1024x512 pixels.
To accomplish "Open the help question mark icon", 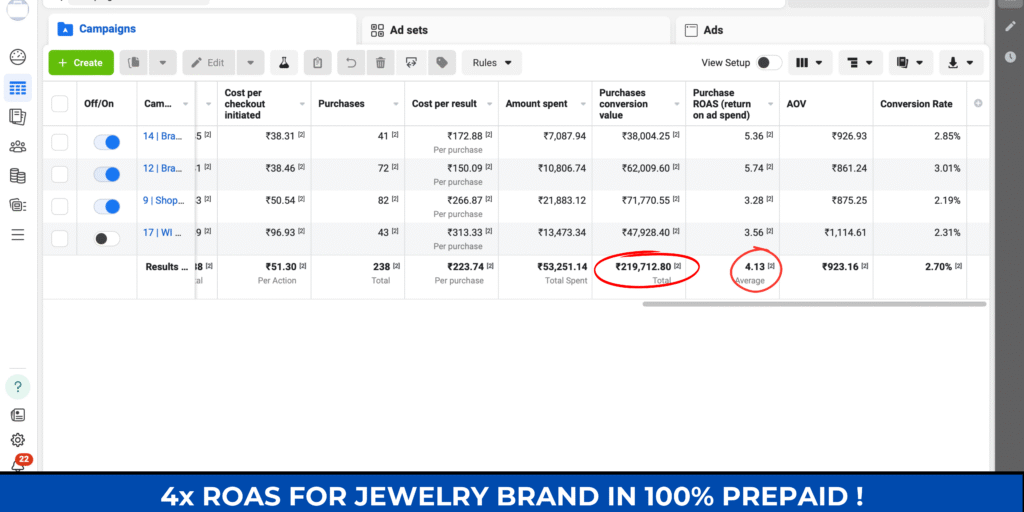I will [x=17, y=386].
